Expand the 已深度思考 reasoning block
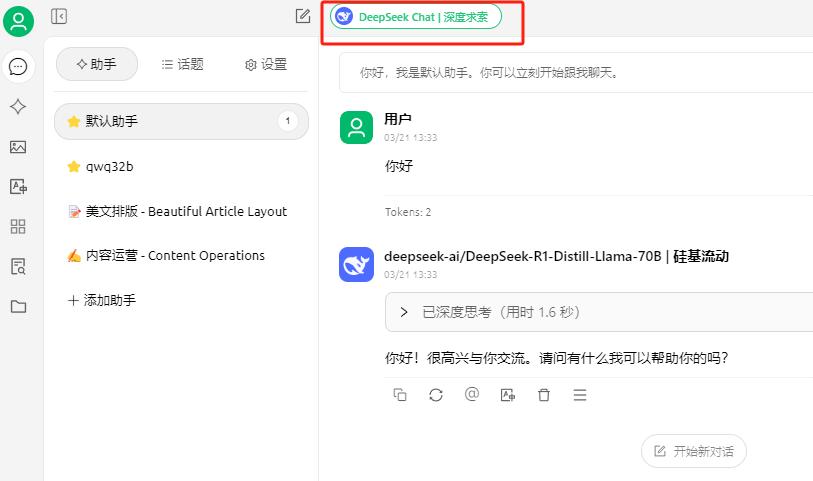Image resolution: width=813 pixels, height=481 pixels. click(x=404, y=312)
